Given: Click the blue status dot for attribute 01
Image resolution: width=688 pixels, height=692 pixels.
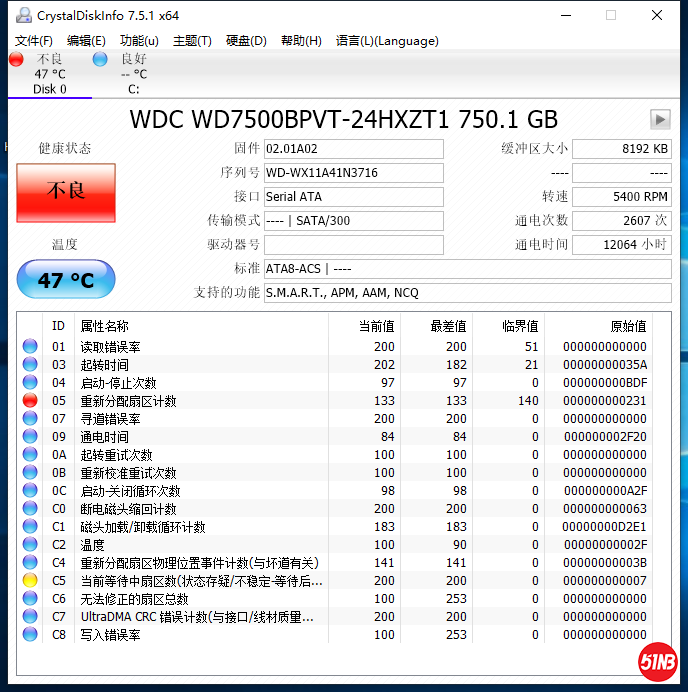Looking at the screenshot, I should point(30,347).
